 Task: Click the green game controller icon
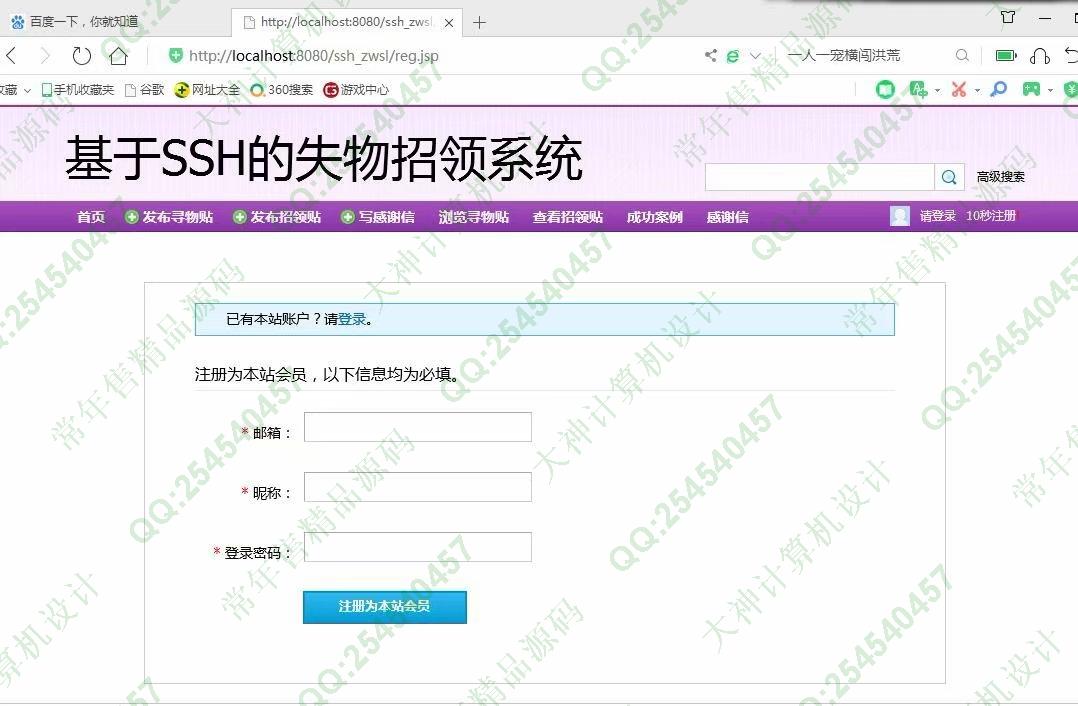(1031, 89)
